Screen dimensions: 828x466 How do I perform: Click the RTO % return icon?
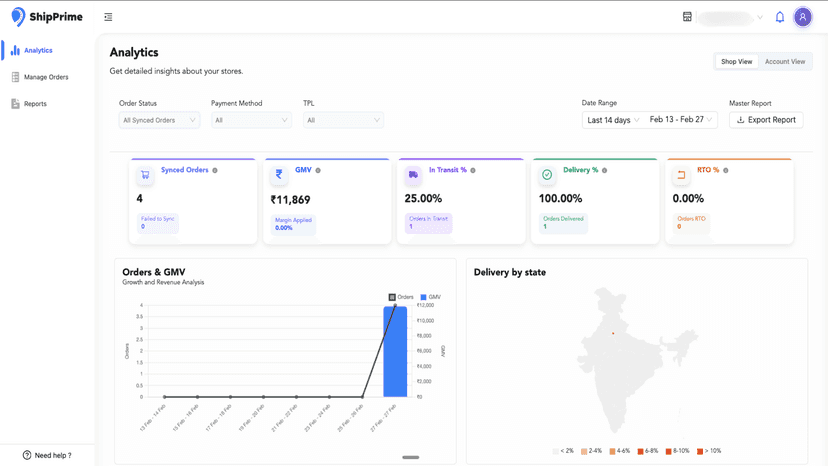tap(681, 175)
